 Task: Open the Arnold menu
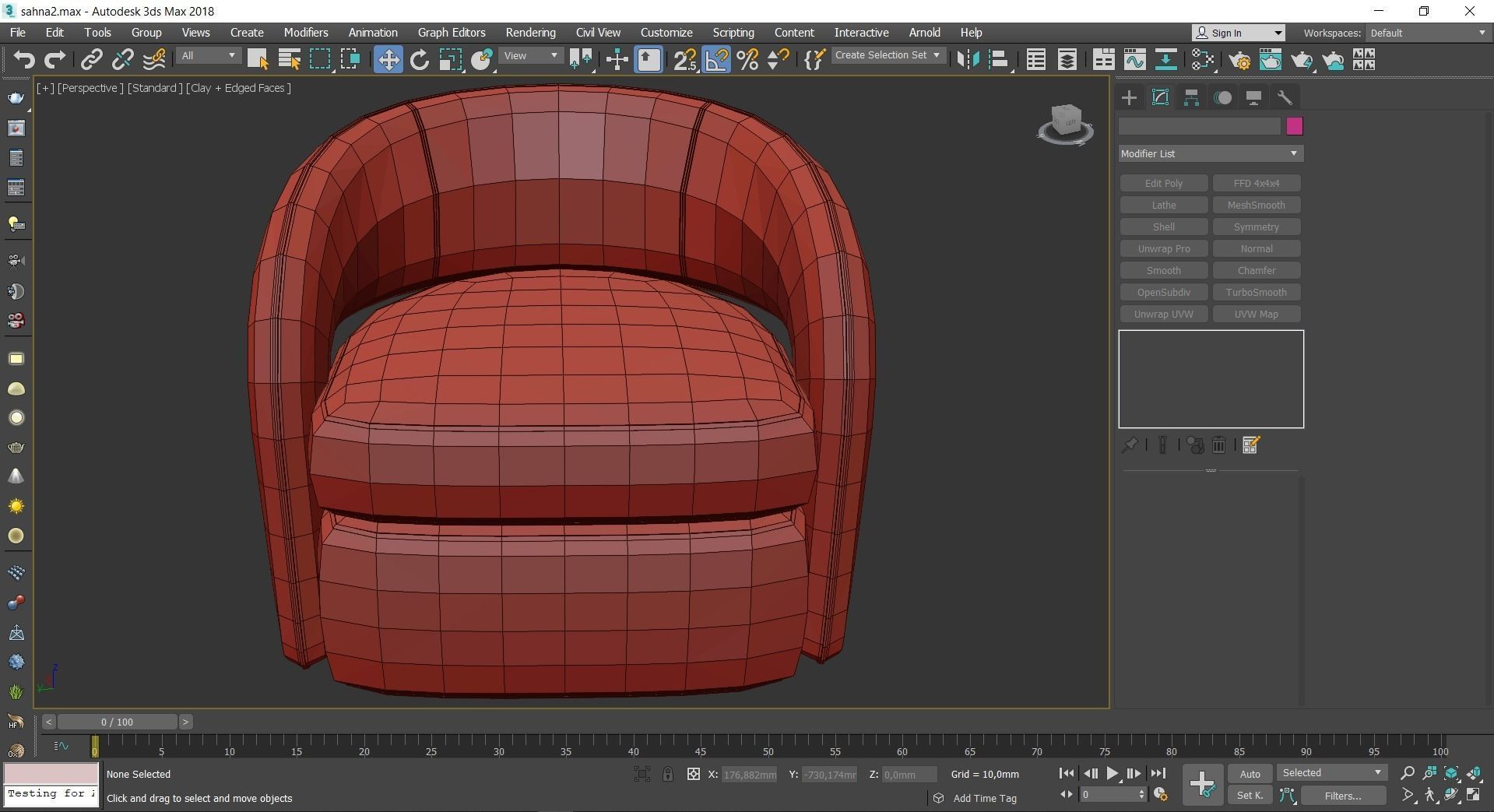(x=924, y=33)
